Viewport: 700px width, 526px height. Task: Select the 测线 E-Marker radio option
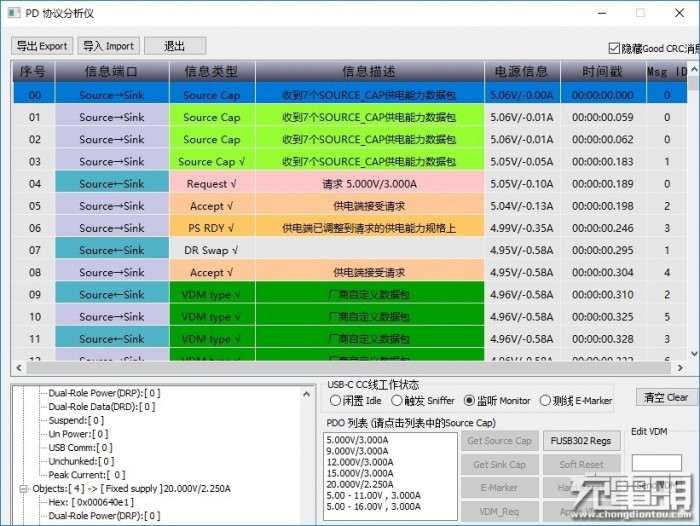tap(545, 401)
